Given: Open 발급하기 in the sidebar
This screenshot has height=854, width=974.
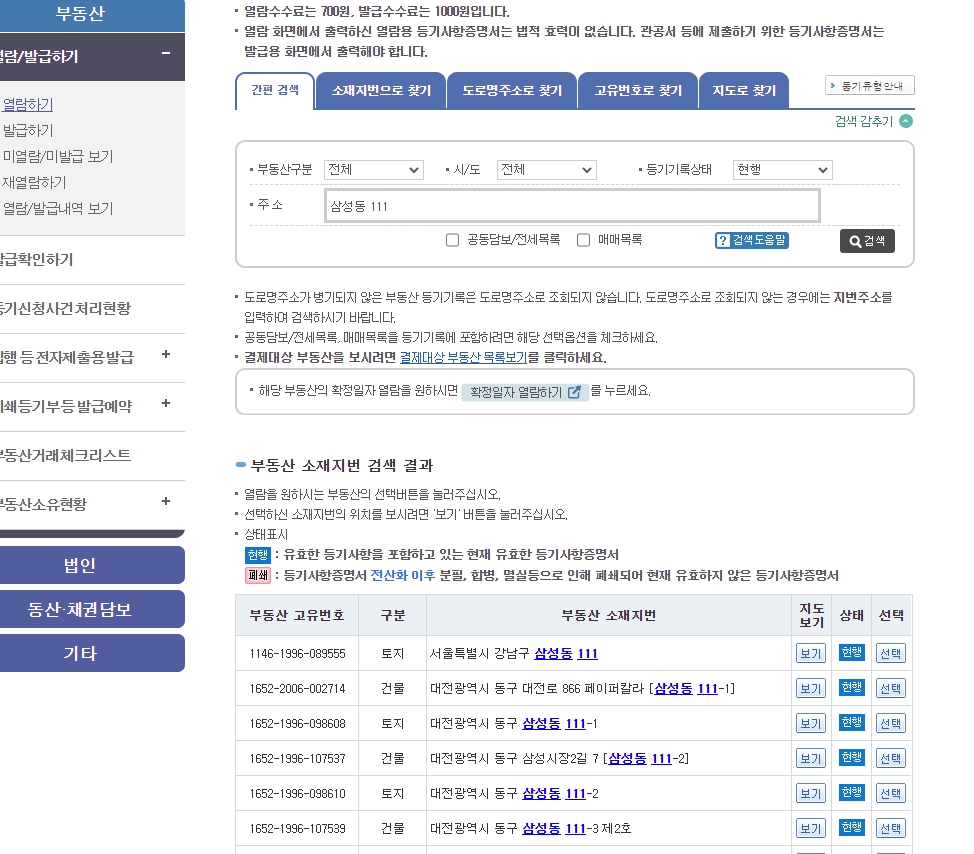Looking at the screenshot, I should coord(27,130).
